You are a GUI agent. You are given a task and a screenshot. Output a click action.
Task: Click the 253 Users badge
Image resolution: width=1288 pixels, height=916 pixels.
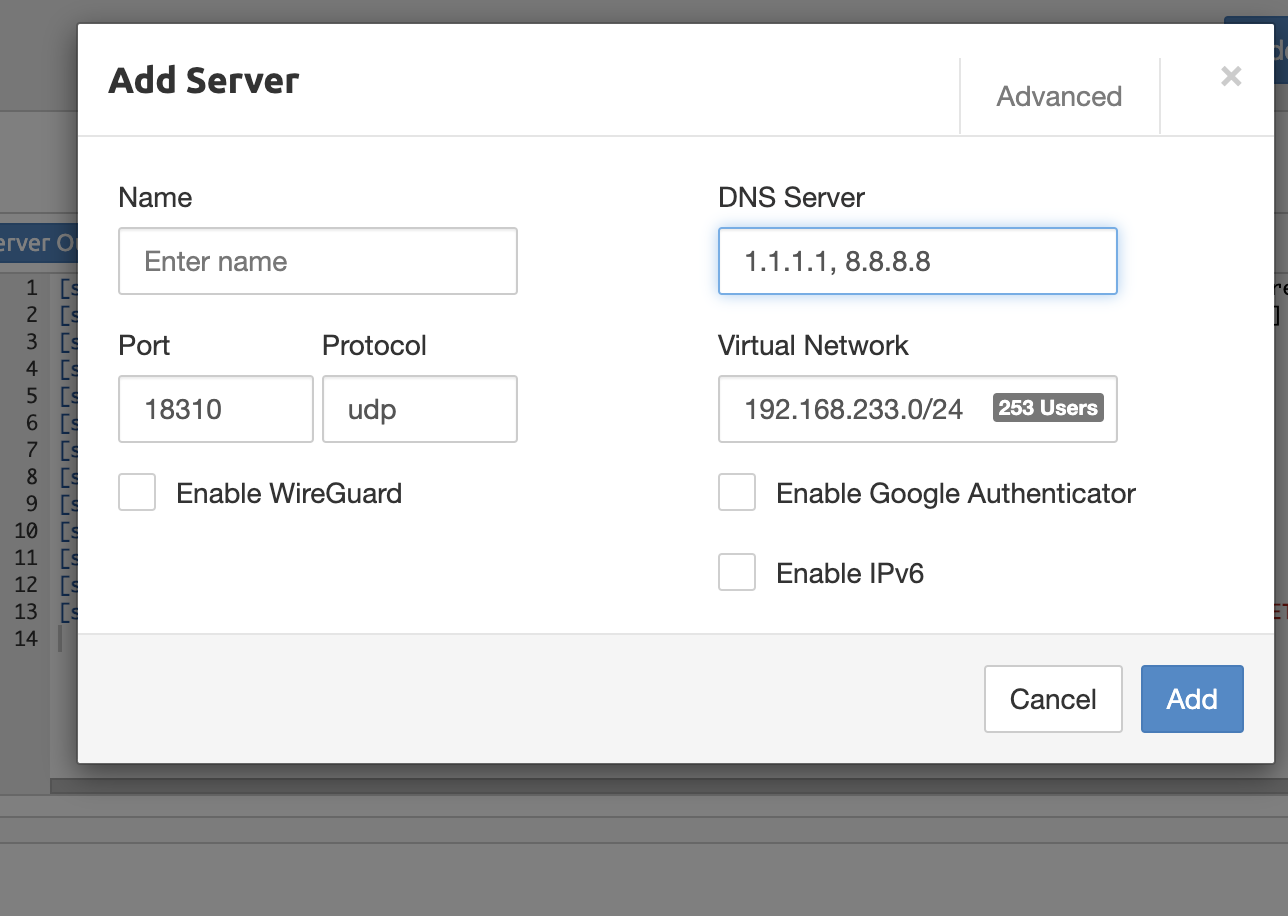[x=1048, y=408]
